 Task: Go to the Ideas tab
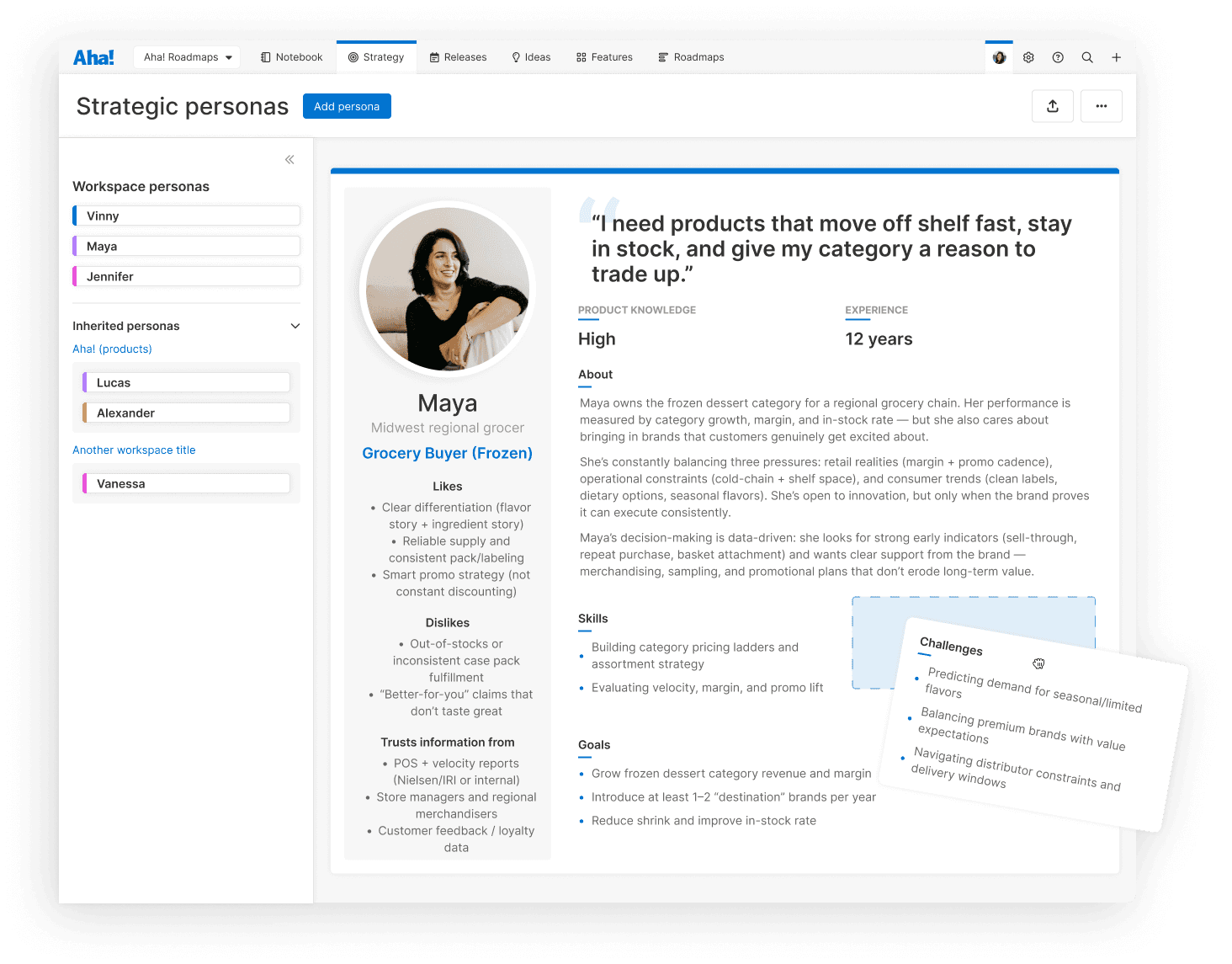click(x=531, y=57)
